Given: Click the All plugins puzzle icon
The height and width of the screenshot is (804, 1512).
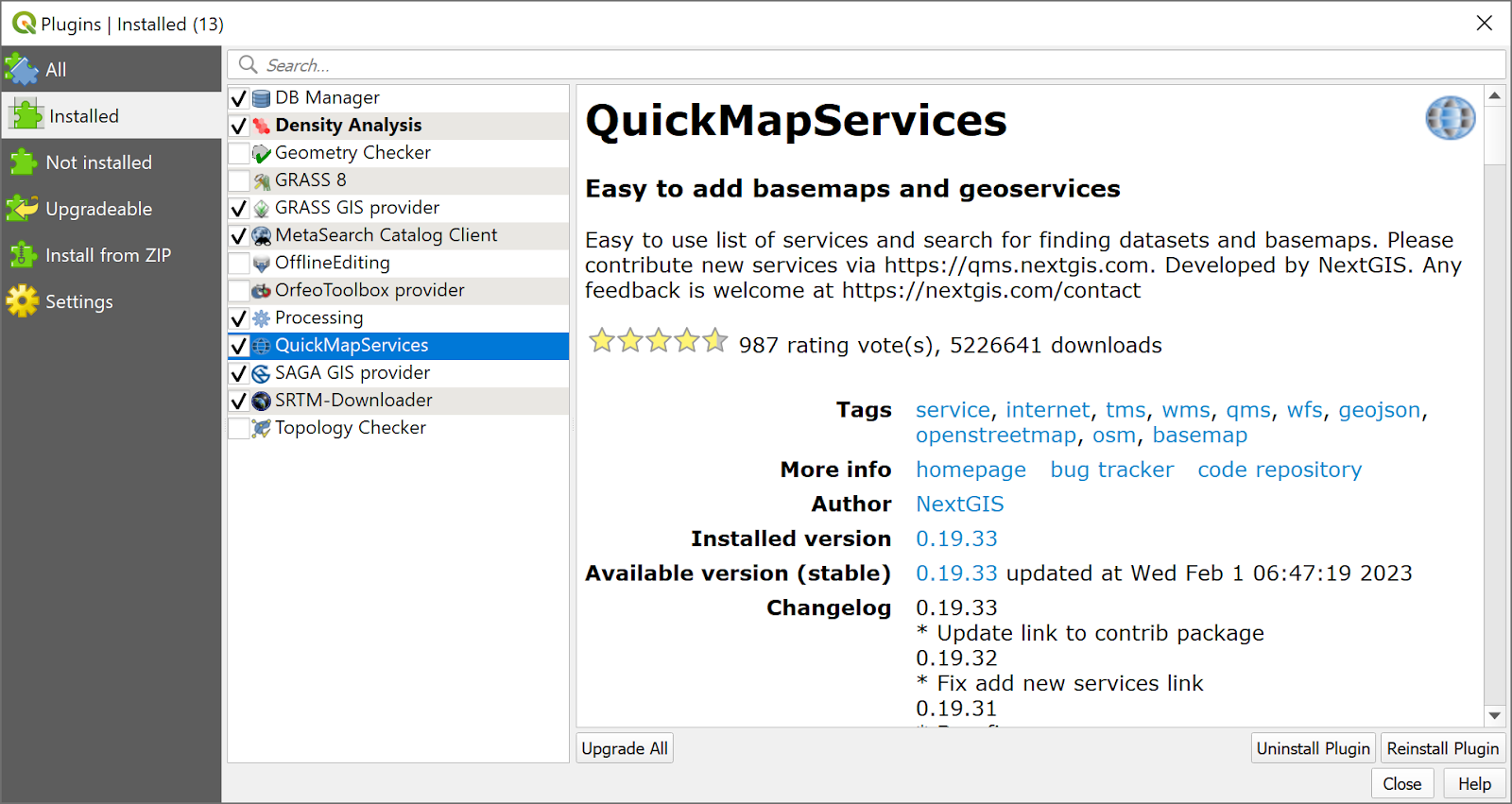Looking at the screenshot, I should [x=22, y=69].
